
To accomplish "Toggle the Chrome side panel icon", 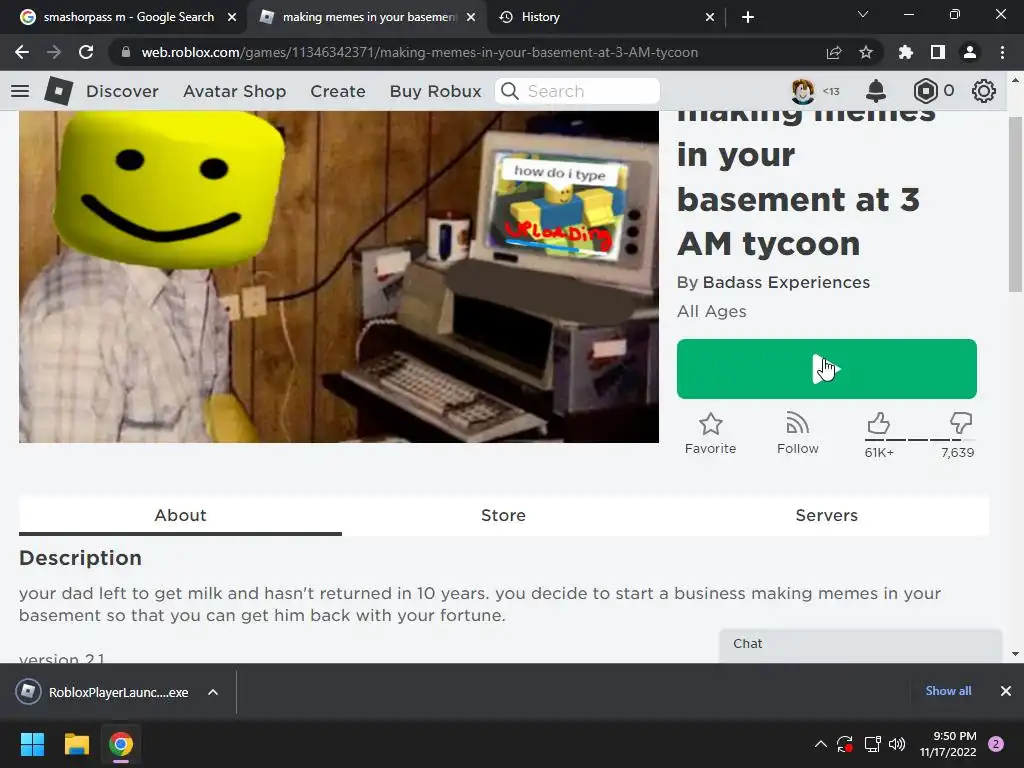I will 938,52.
